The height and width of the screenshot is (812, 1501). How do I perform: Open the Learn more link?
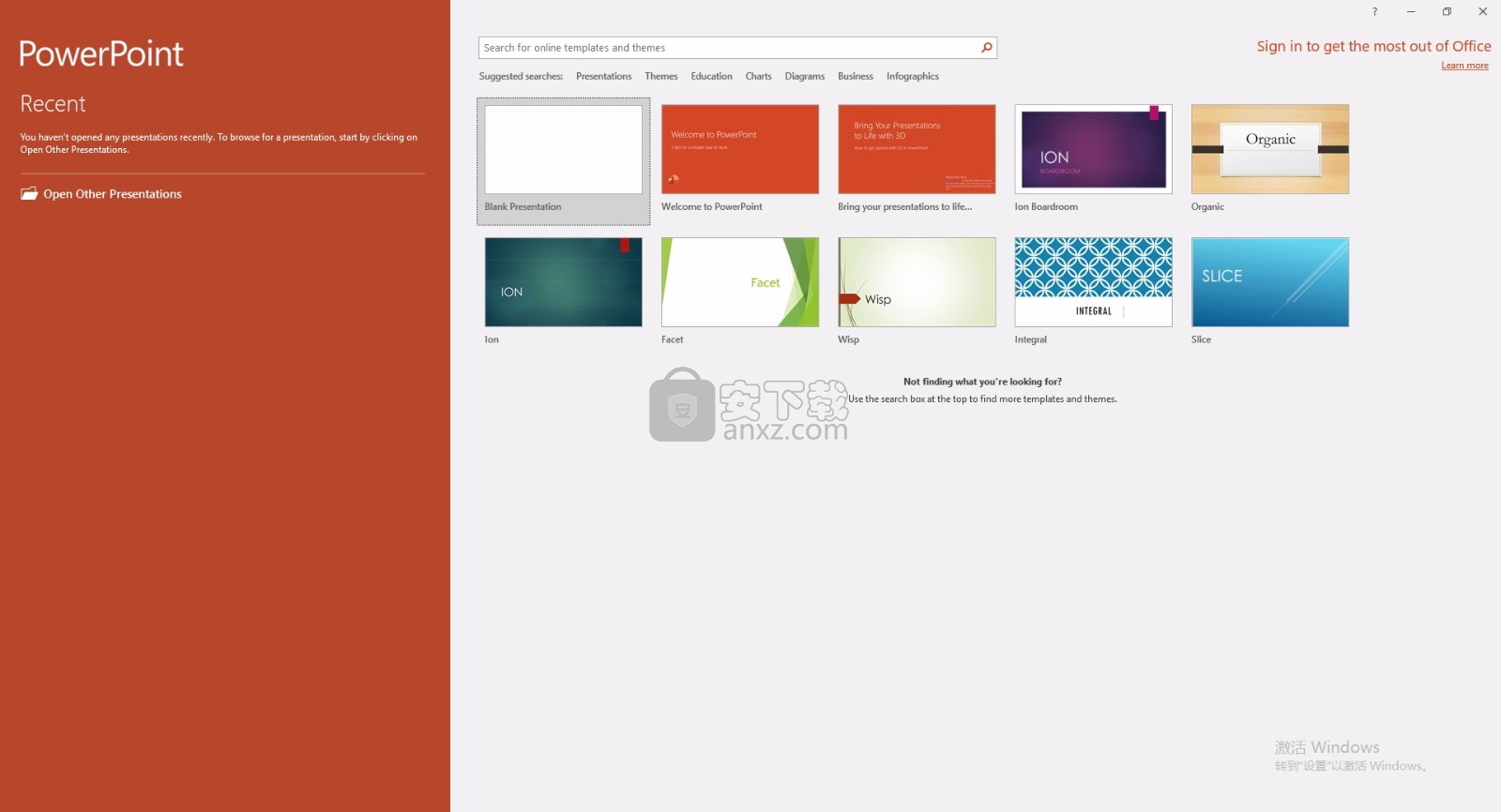click(1464, 66)
